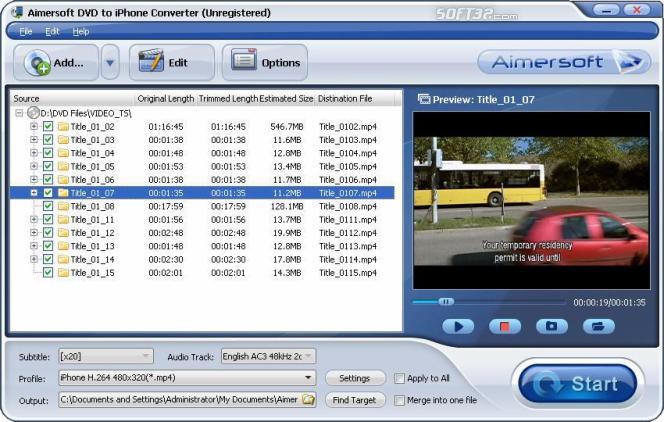Screen dimensions: 664x422
Task: Close the converter window
Action: [636, 10]
